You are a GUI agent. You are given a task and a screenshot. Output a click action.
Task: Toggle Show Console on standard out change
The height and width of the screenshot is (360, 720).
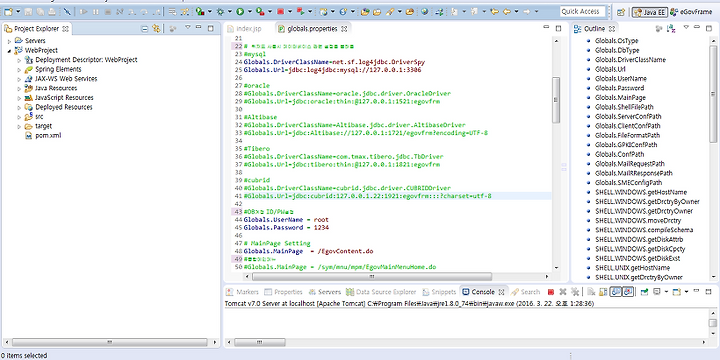[x=615, y=292]
